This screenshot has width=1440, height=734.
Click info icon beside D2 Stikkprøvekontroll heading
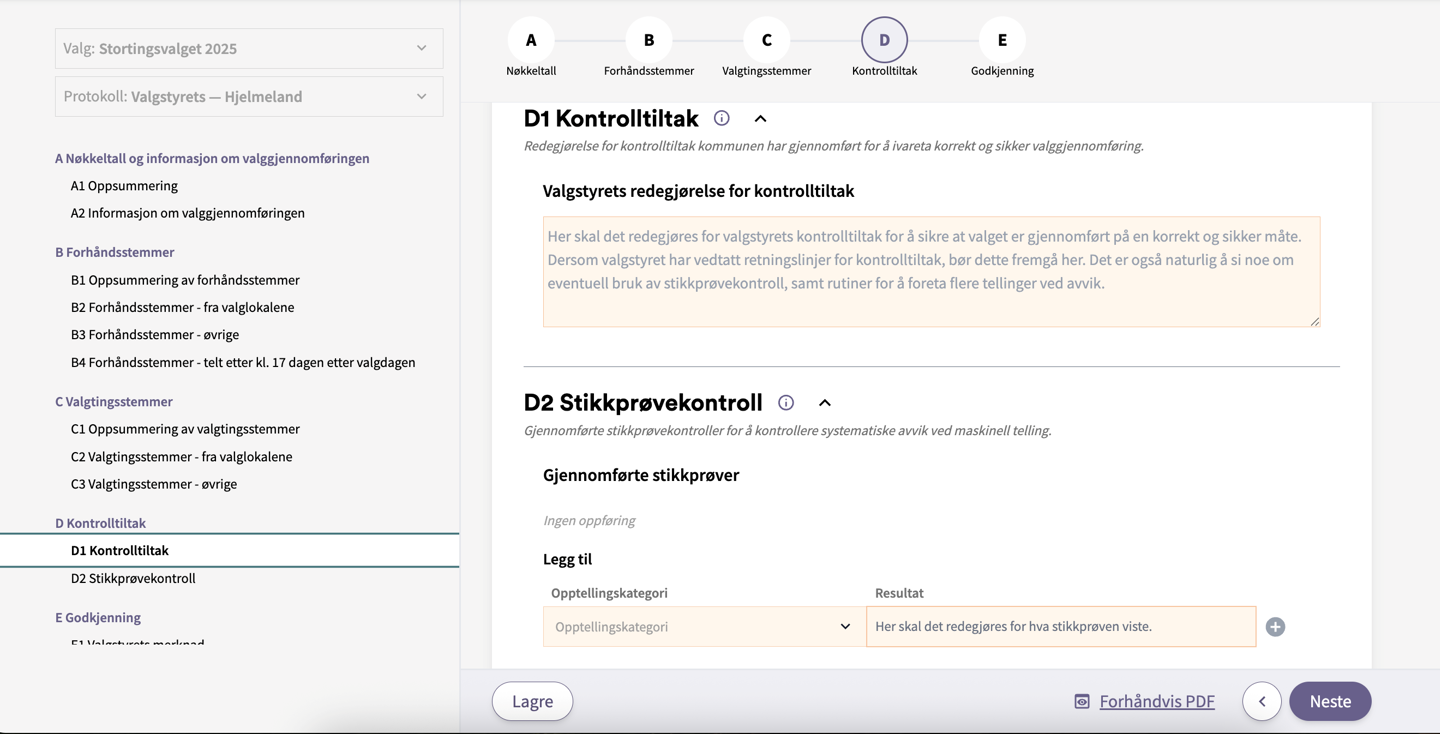pyautogui.click(x=786, y=402)
